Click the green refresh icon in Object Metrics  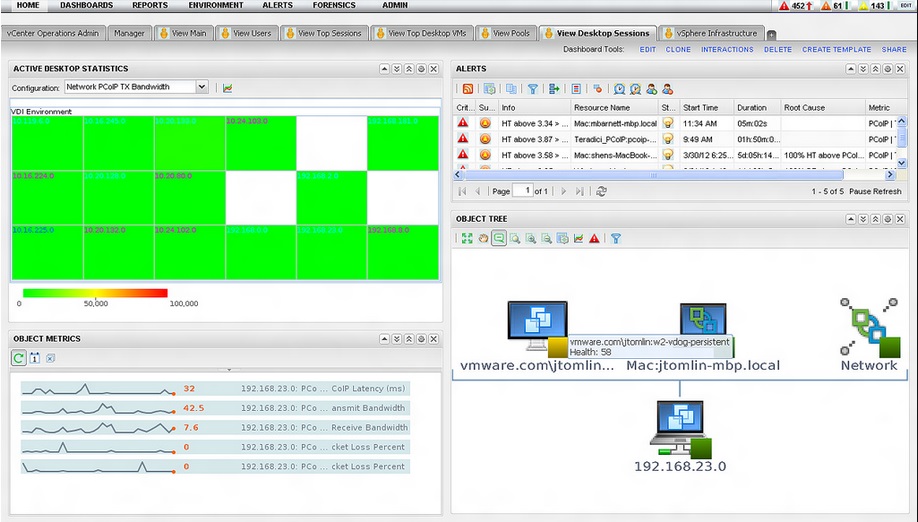(19, 358)
